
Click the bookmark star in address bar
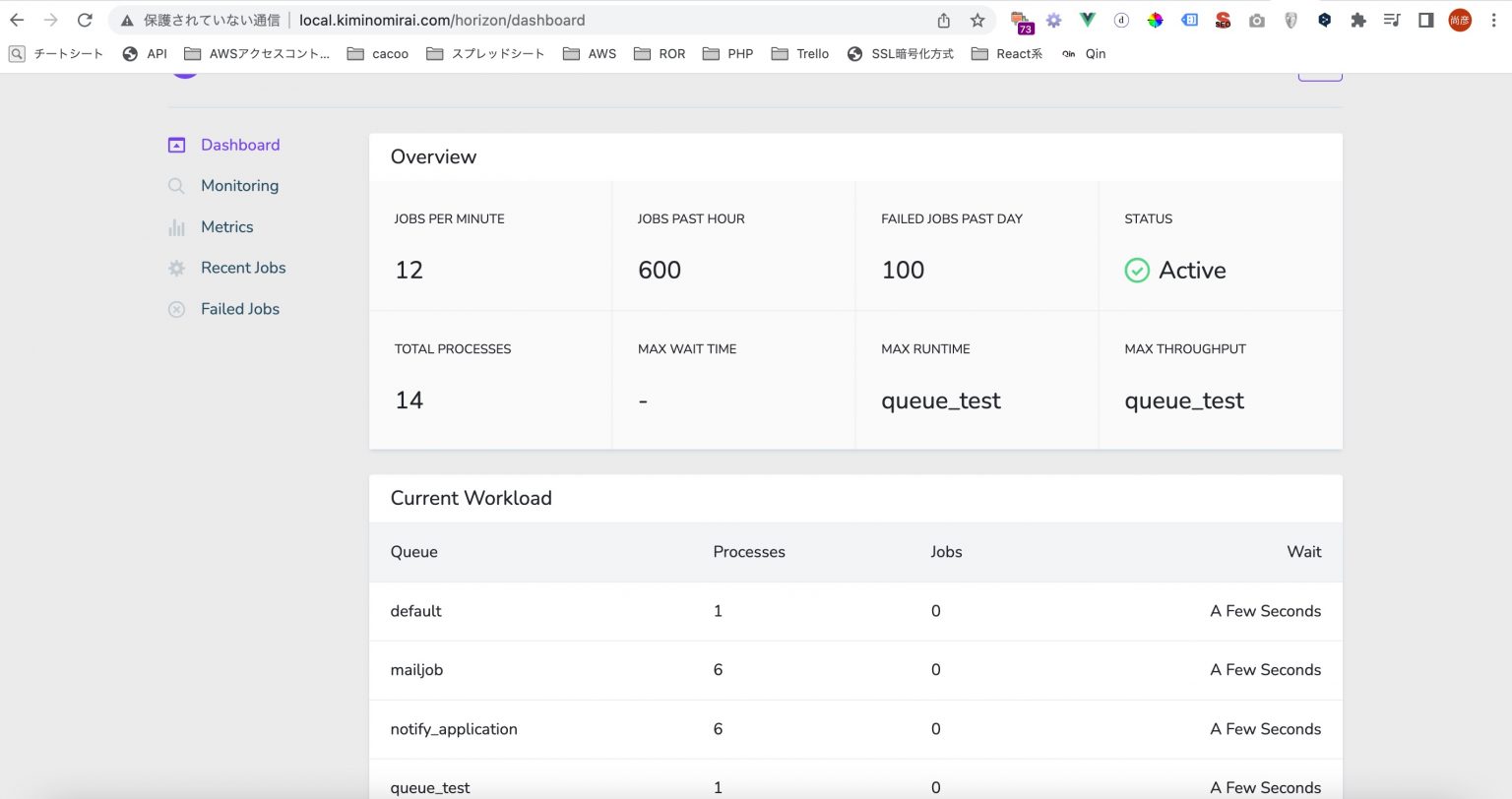click(x=977, y=20)
